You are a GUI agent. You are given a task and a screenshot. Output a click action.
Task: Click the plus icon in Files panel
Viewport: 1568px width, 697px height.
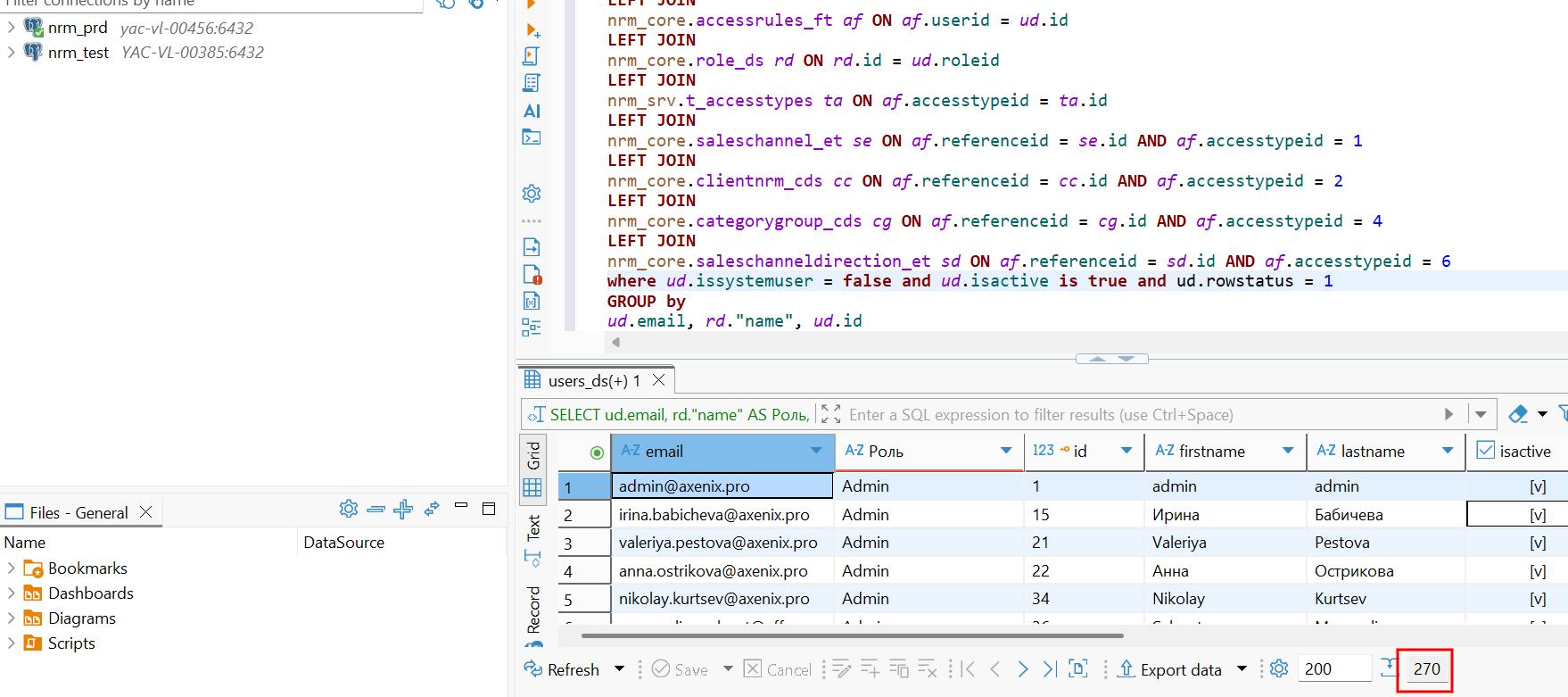(403, 509)
